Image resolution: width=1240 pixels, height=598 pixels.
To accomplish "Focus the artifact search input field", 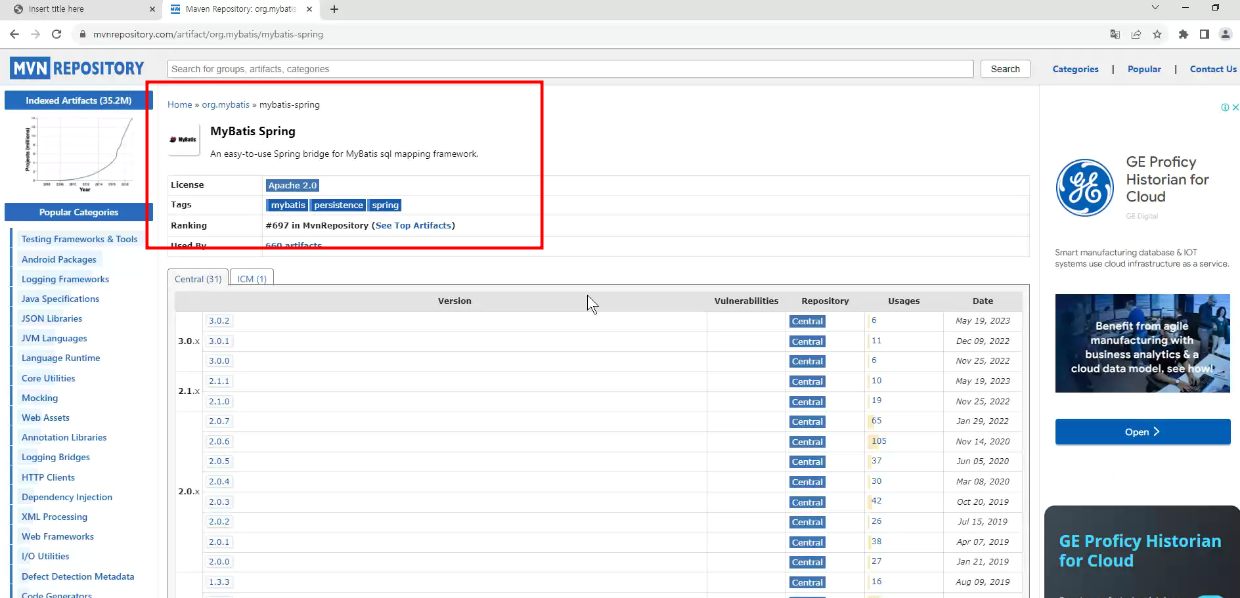I will 570,69.
